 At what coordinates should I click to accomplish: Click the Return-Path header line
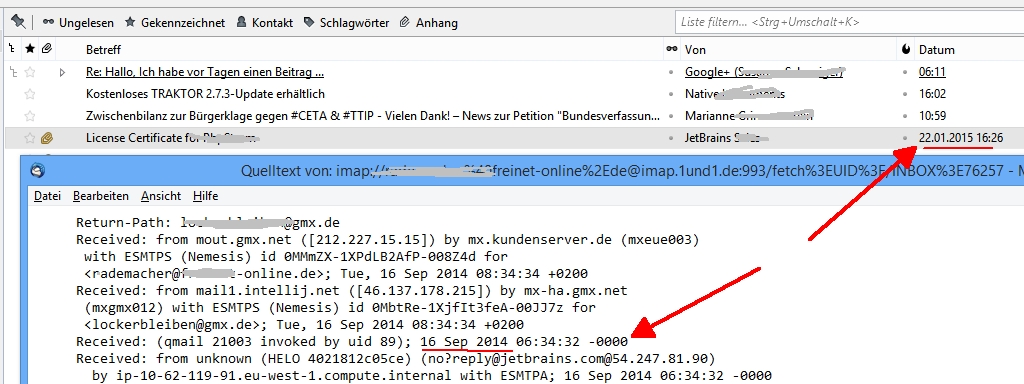208,223
